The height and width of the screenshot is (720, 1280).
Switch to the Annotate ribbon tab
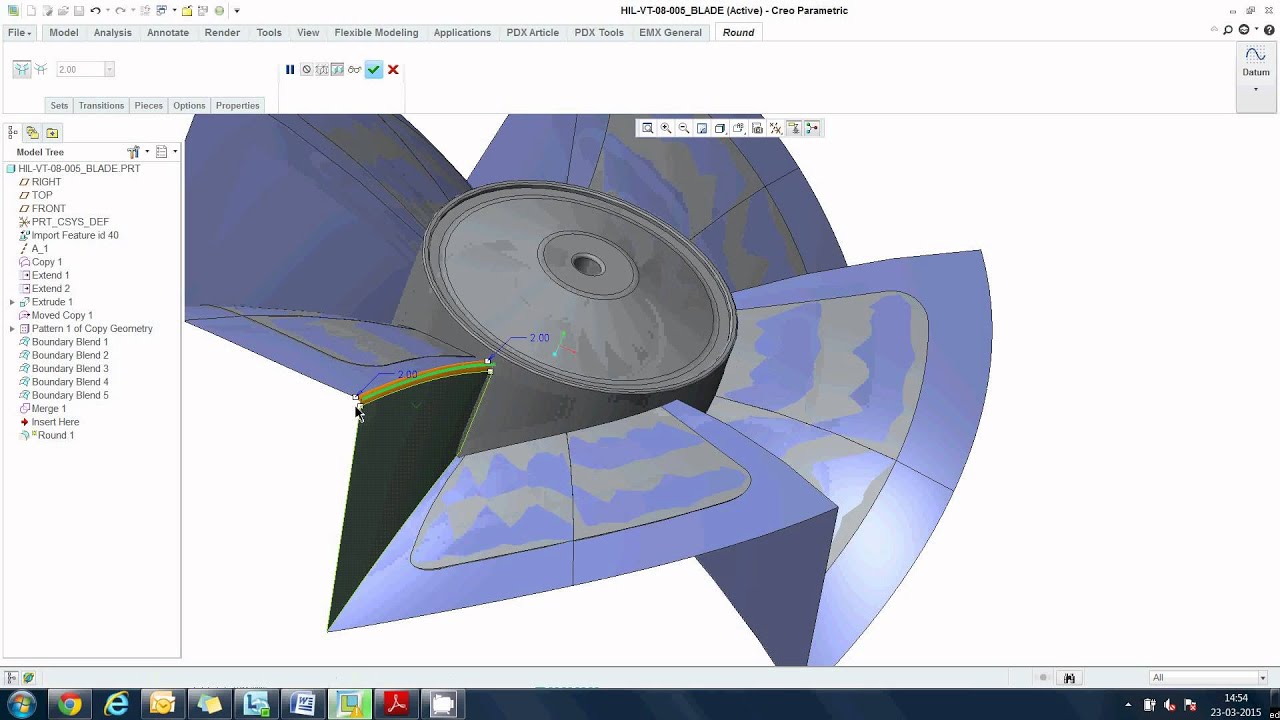click(x=168, y=32)
